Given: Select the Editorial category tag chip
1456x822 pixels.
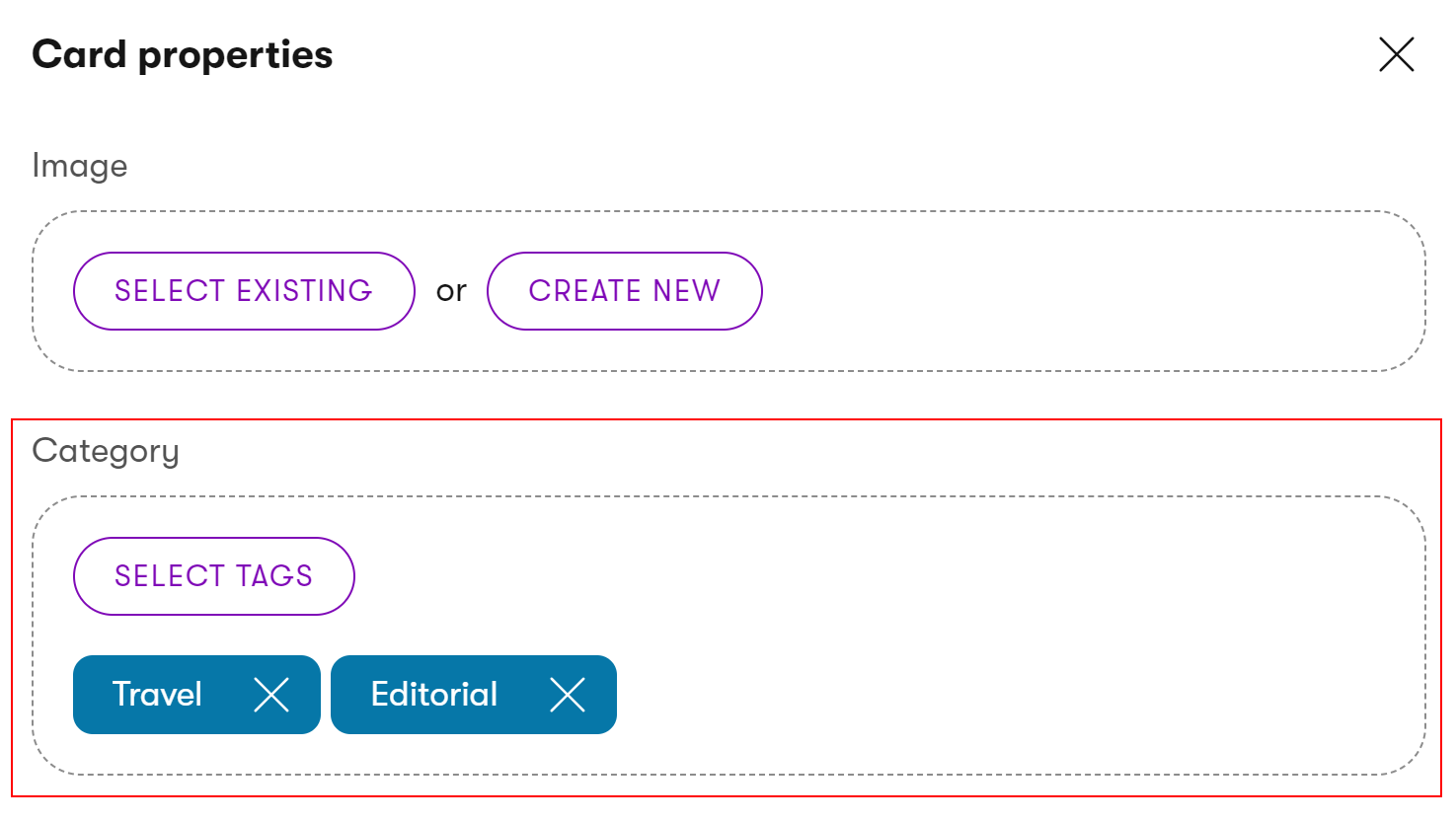Looking at the screenshot, I should (x=434, y=695).
